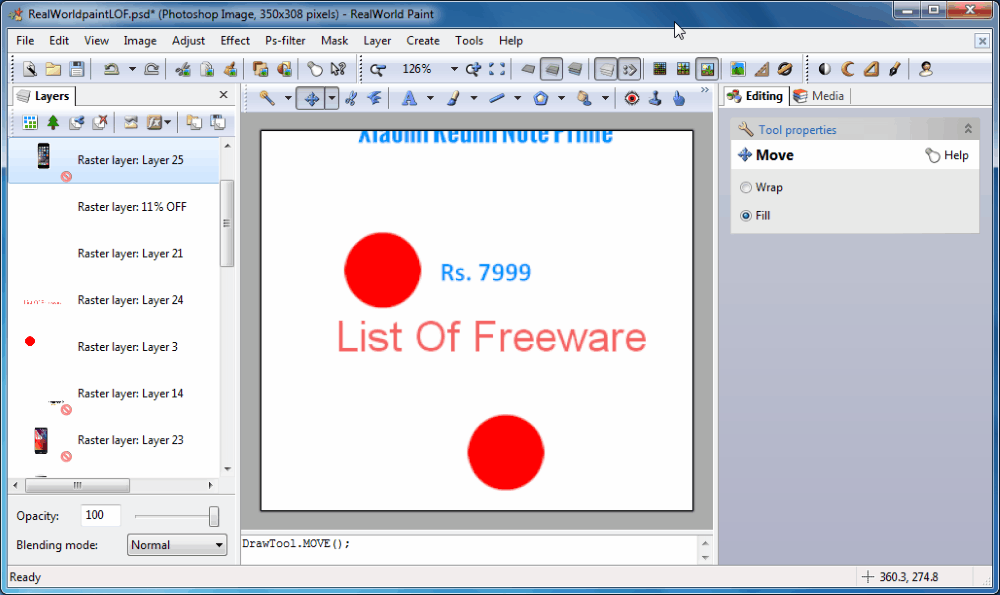
Task: Expand the Brush tool dropdown arrow
Action: (473, 98)
